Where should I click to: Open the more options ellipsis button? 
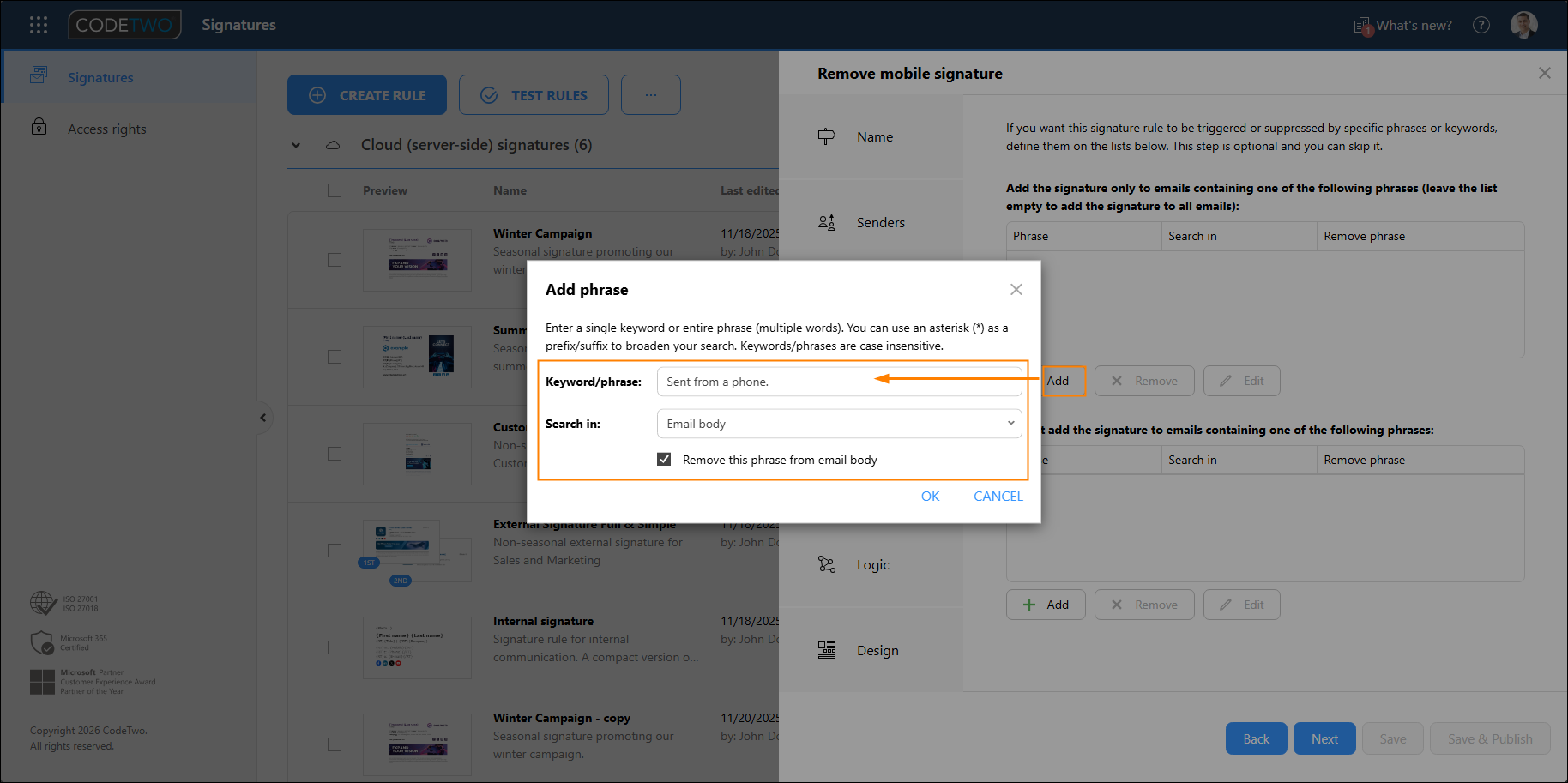point(651,95)
